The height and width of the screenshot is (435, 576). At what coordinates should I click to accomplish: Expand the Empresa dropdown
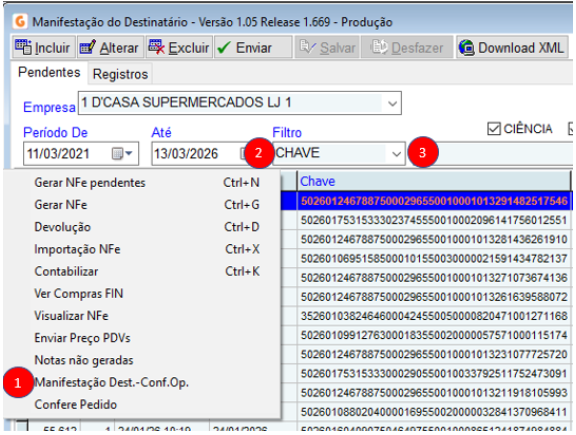pos(392,103)
